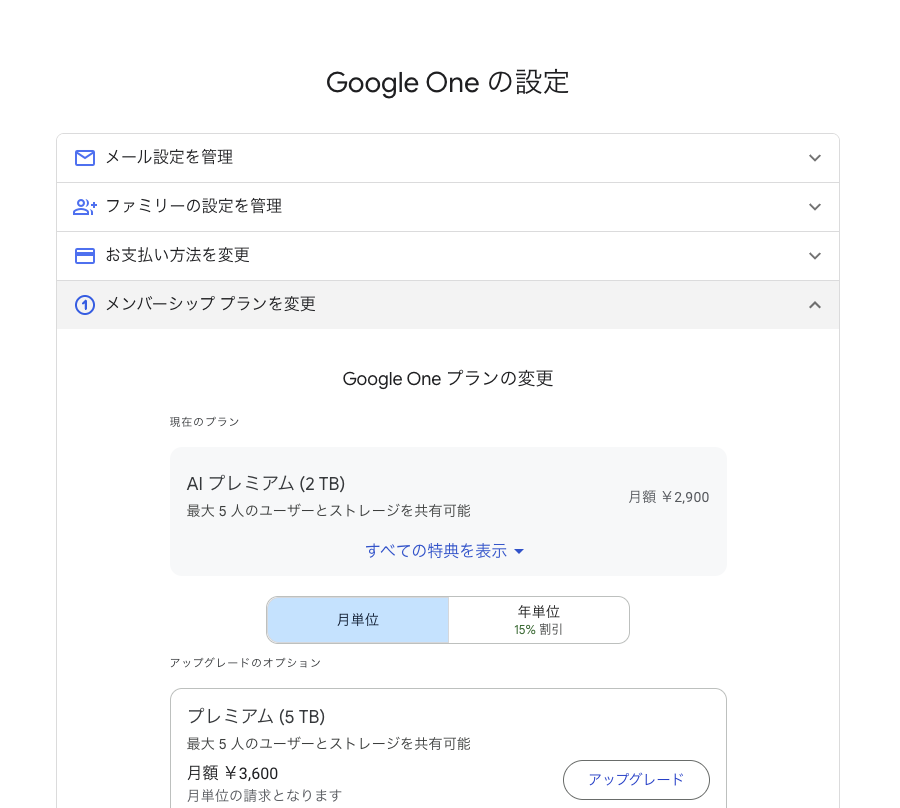Viewport: 900px width, 808px height.
Task: Click the envelope mail settings icon
Action: (x=85, y=158)
